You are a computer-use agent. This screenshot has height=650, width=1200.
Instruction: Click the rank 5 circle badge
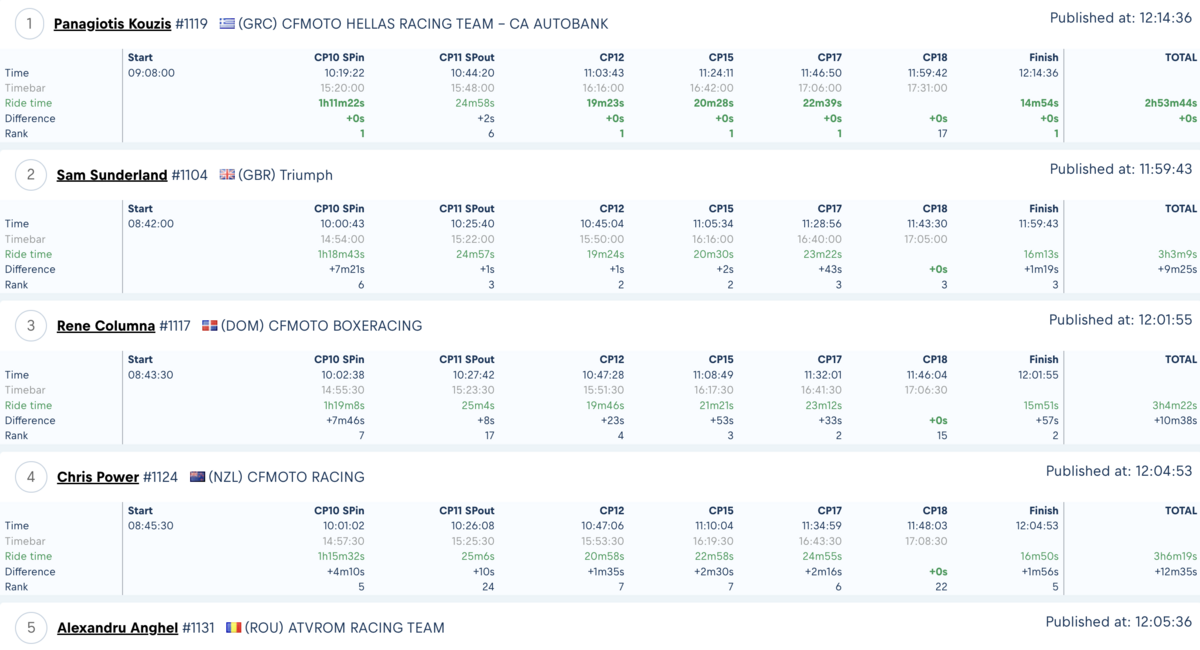coord(31,627)
